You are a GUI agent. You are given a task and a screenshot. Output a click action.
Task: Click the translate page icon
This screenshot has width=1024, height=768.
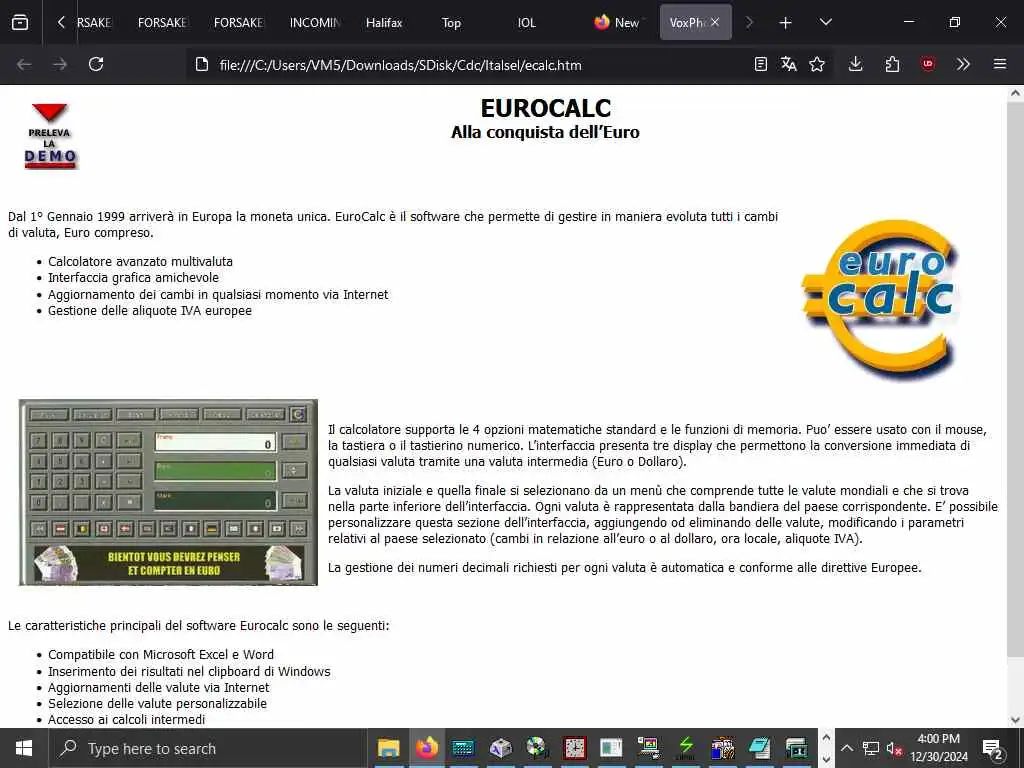tap(788, 64)
